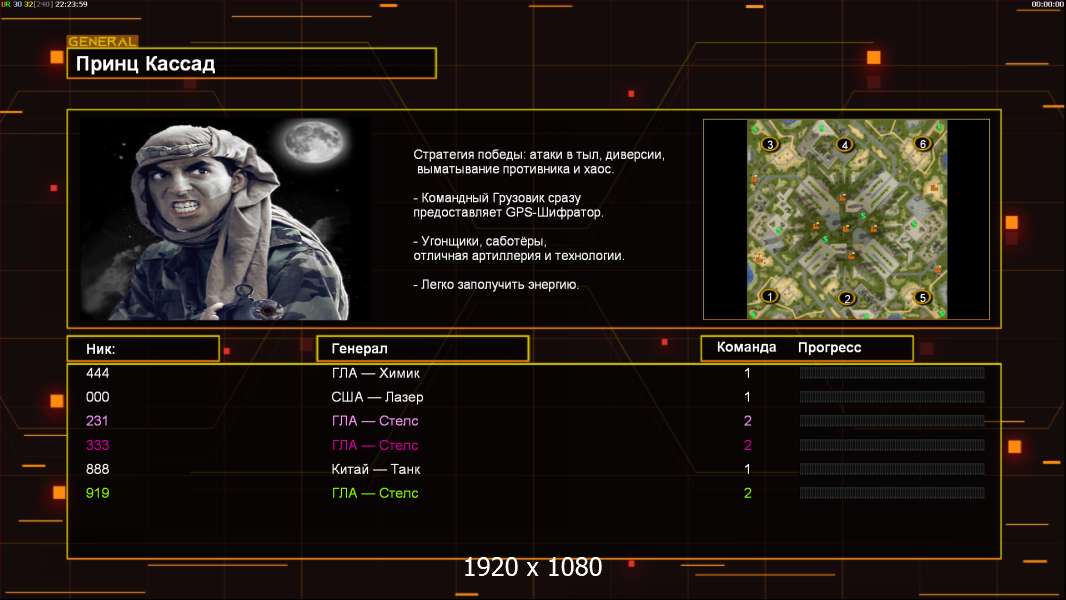This screenshot has height=600, width=1066.
Task: Click the "Принц Кассад" general name title
Action: pos(146,65)
